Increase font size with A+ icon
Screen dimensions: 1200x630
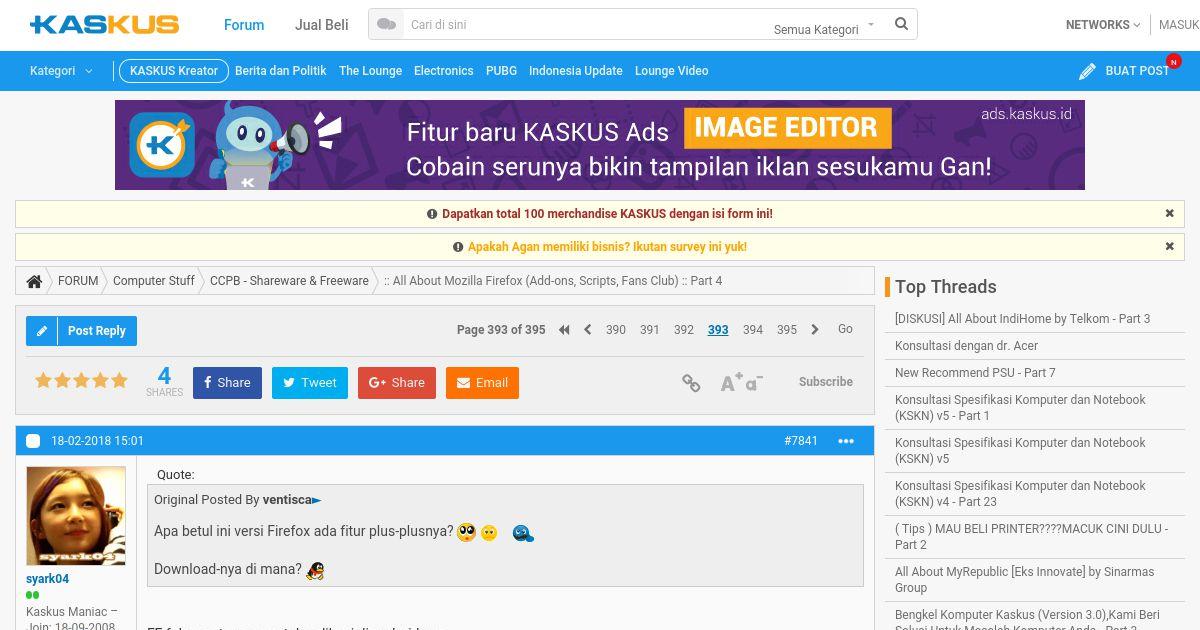click(x=731, y=383)
